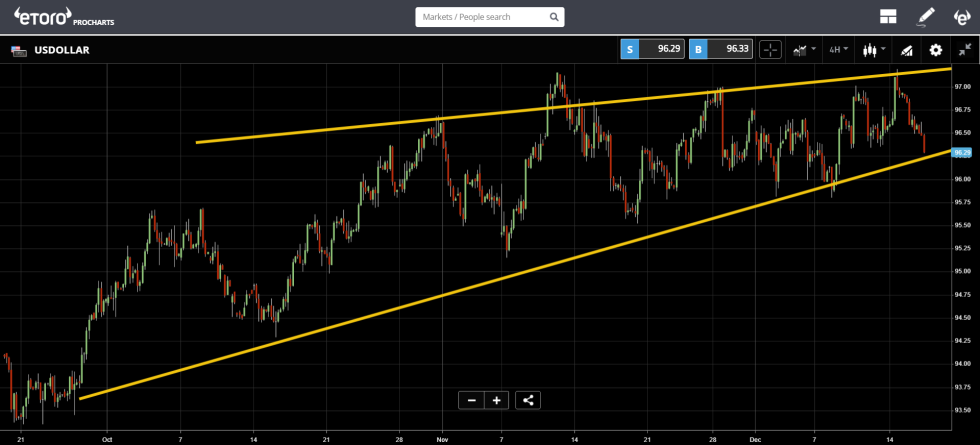Open chart settings gear
This screenshot has height=445, width=980.
coord(936,49)
